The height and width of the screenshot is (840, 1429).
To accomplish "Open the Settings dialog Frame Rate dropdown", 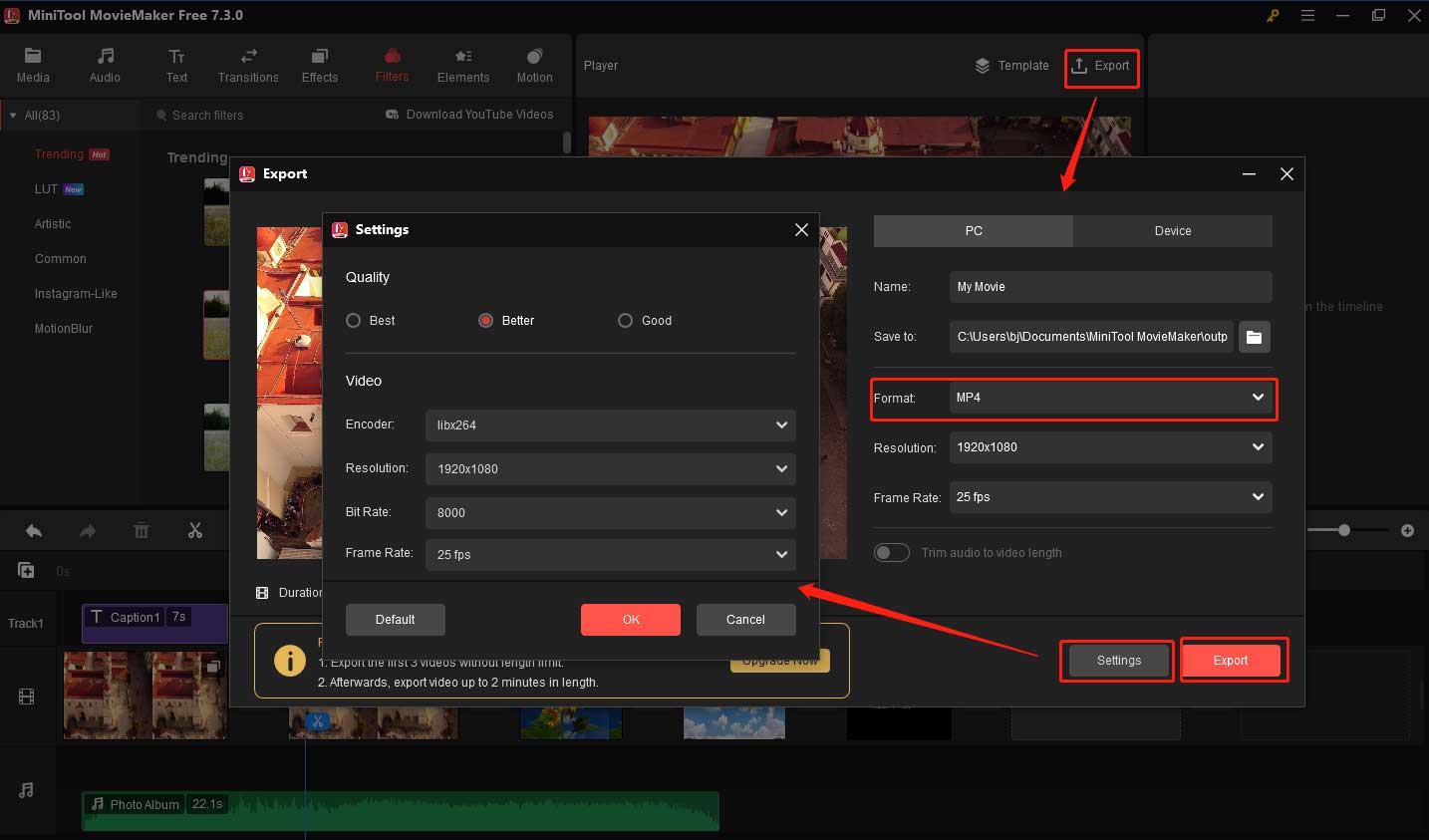I will [x=610, y=555].
